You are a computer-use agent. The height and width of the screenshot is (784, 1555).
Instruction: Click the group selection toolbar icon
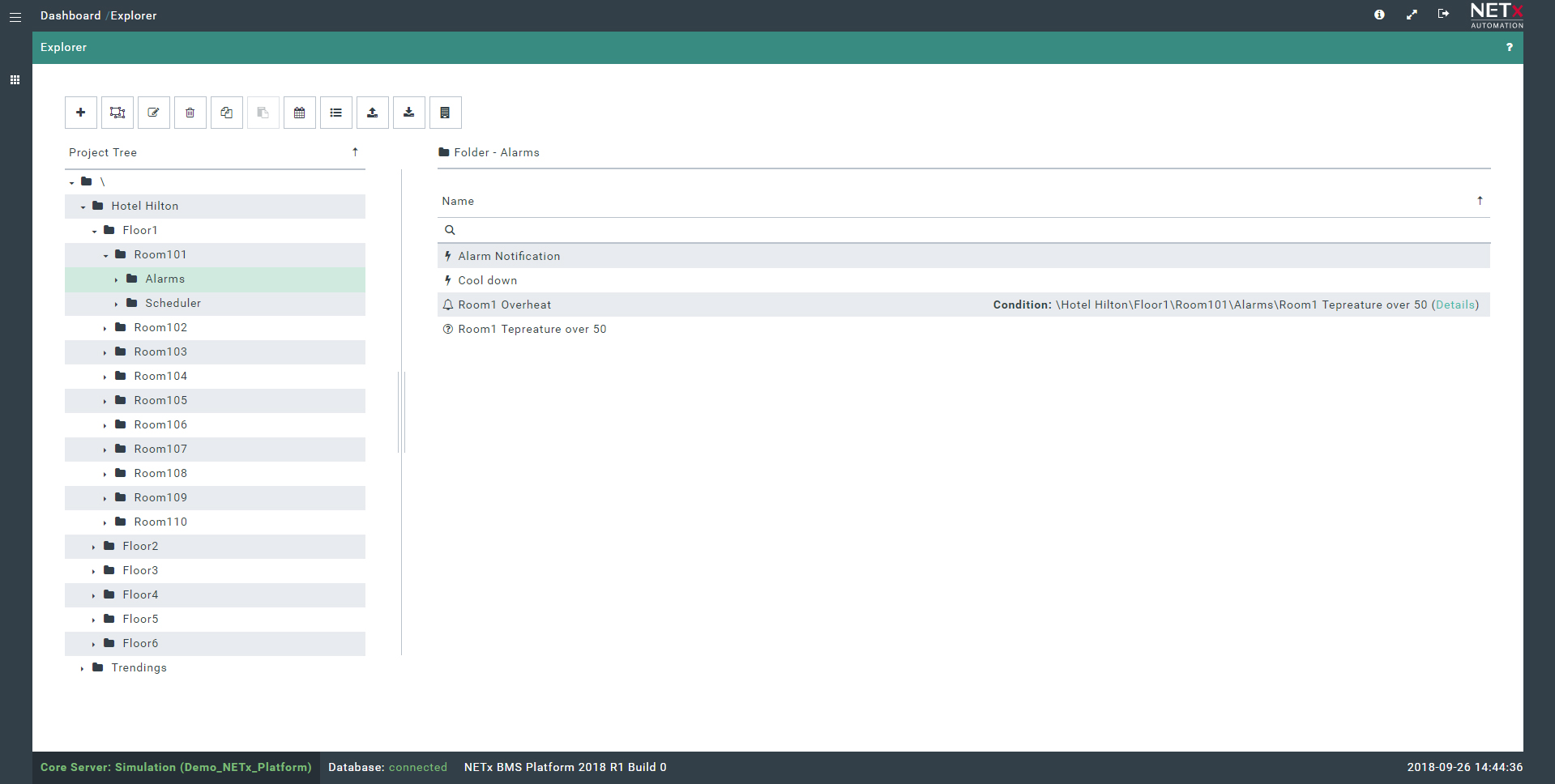pos(117,113)
